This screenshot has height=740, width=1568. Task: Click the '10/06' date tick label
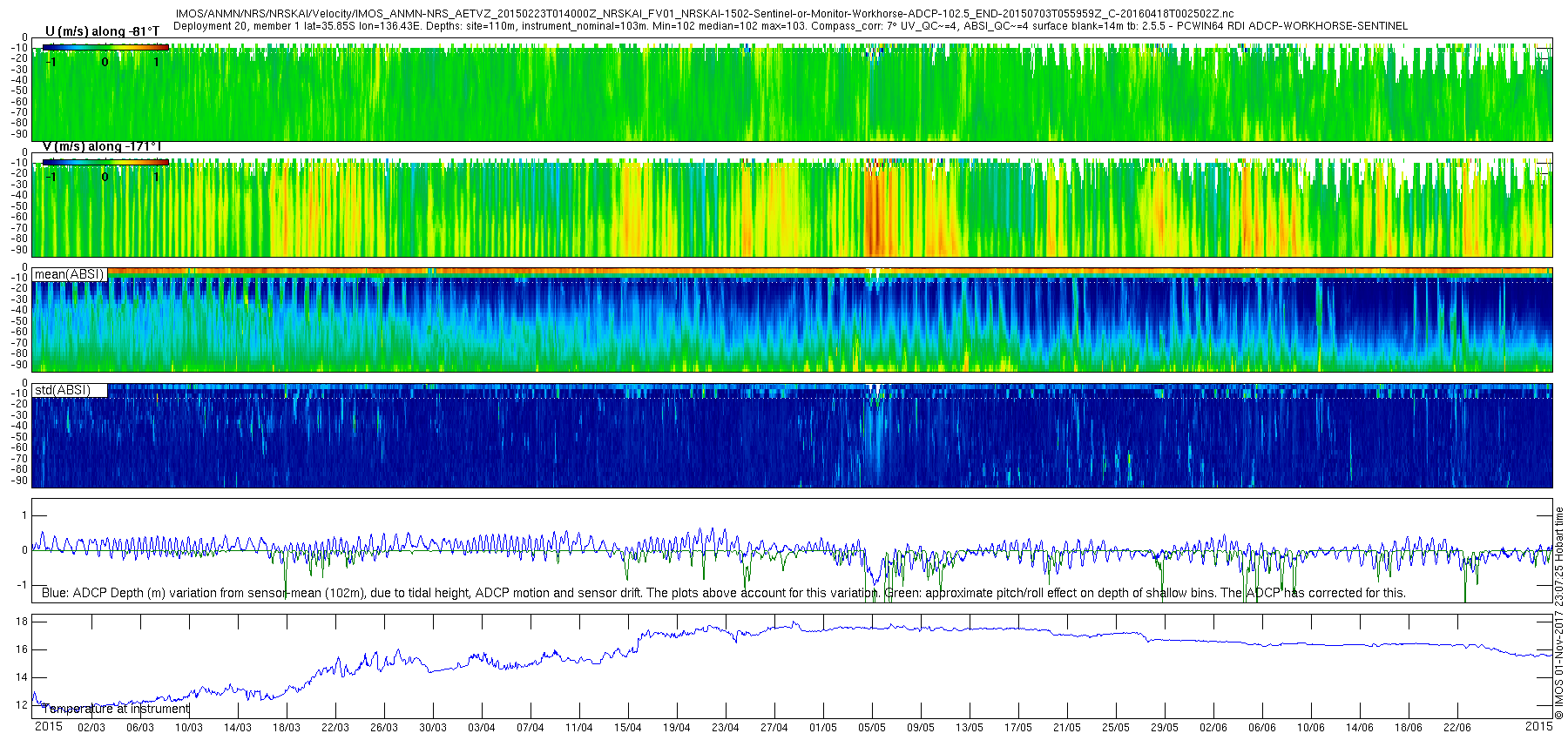[x=1311, y=728]
